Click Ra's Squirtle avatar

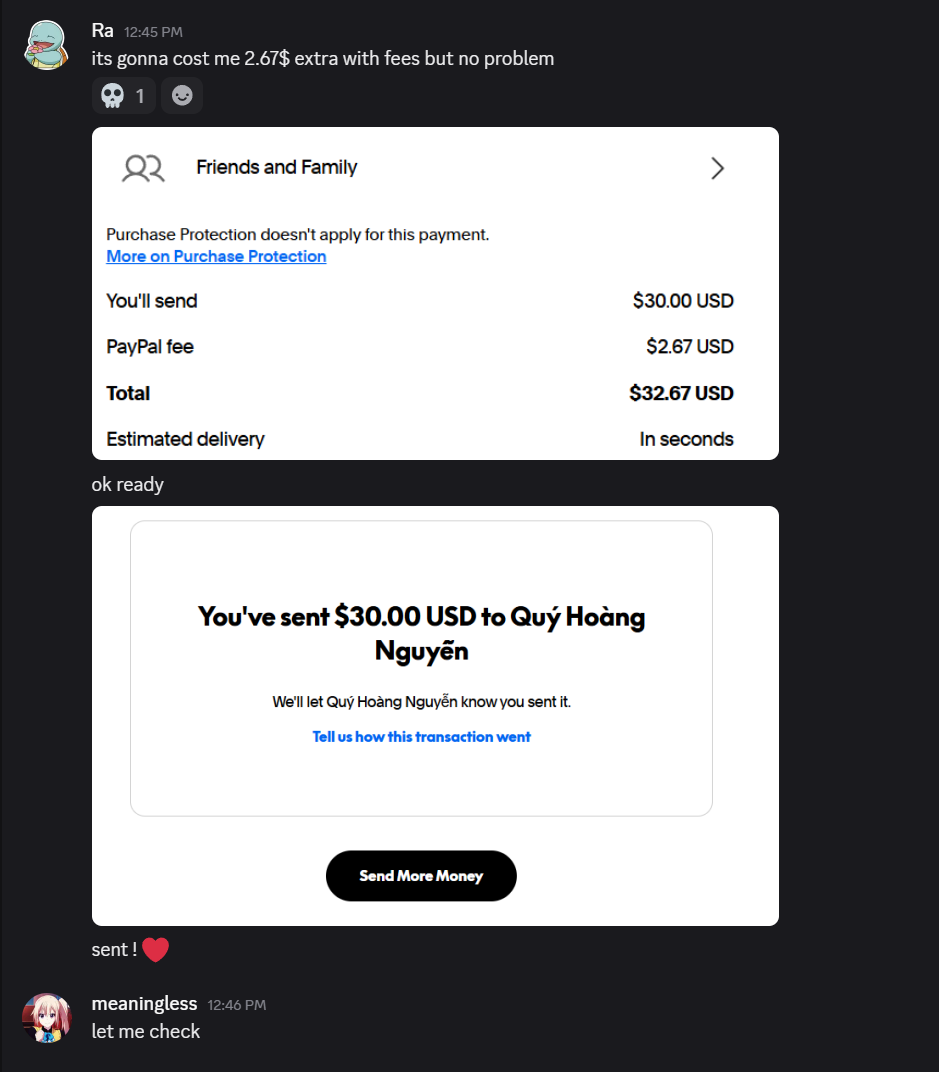pos(47,45)
